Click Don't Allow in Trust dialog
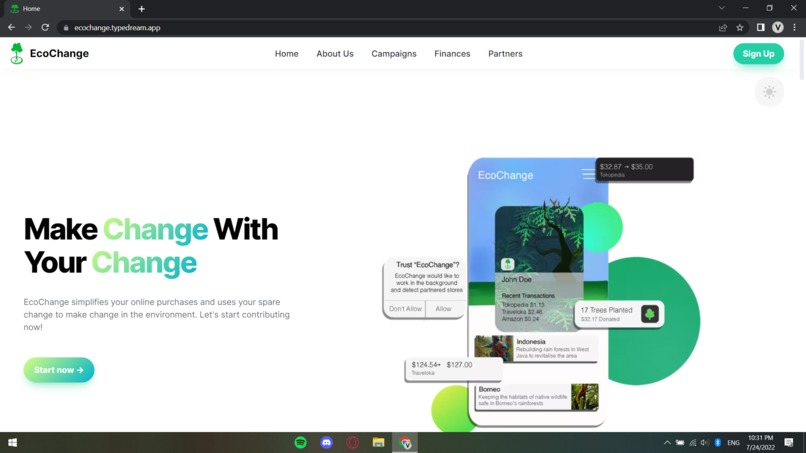This screenshot has height=453, width=806. click(405, 309)
